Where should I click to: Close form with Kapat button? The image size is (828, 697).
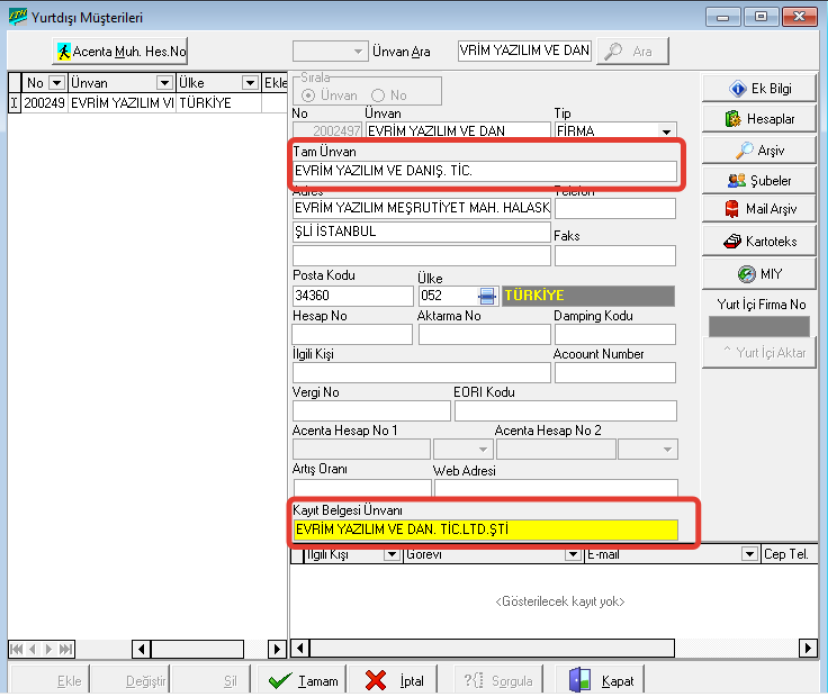[600, 681]
